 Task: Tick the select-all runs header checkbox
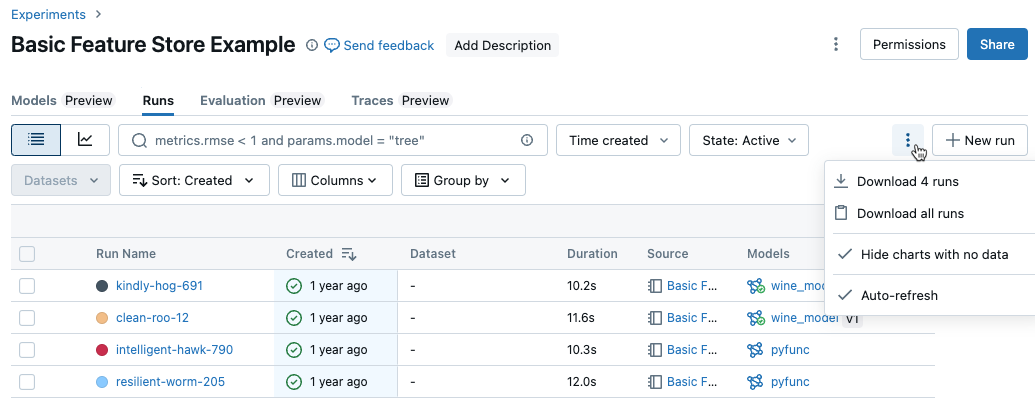coord(27,254)
